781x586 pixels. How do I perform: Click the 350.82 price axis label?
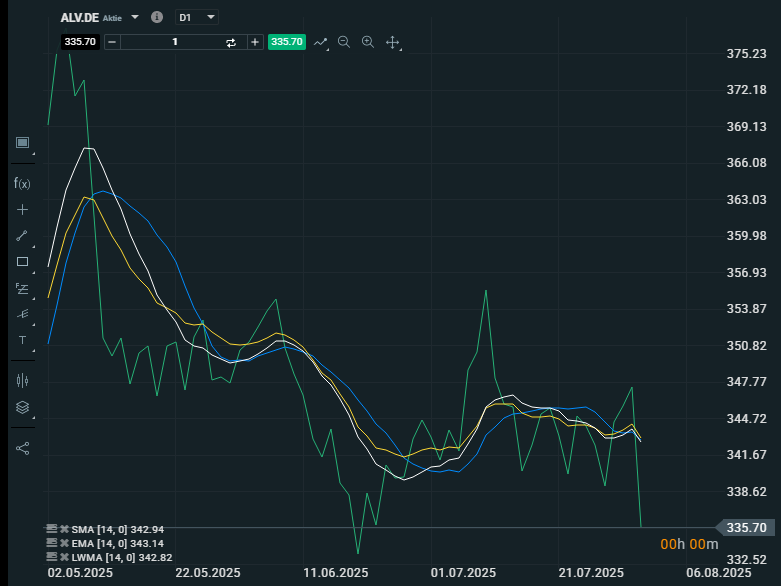click(746, 346)
